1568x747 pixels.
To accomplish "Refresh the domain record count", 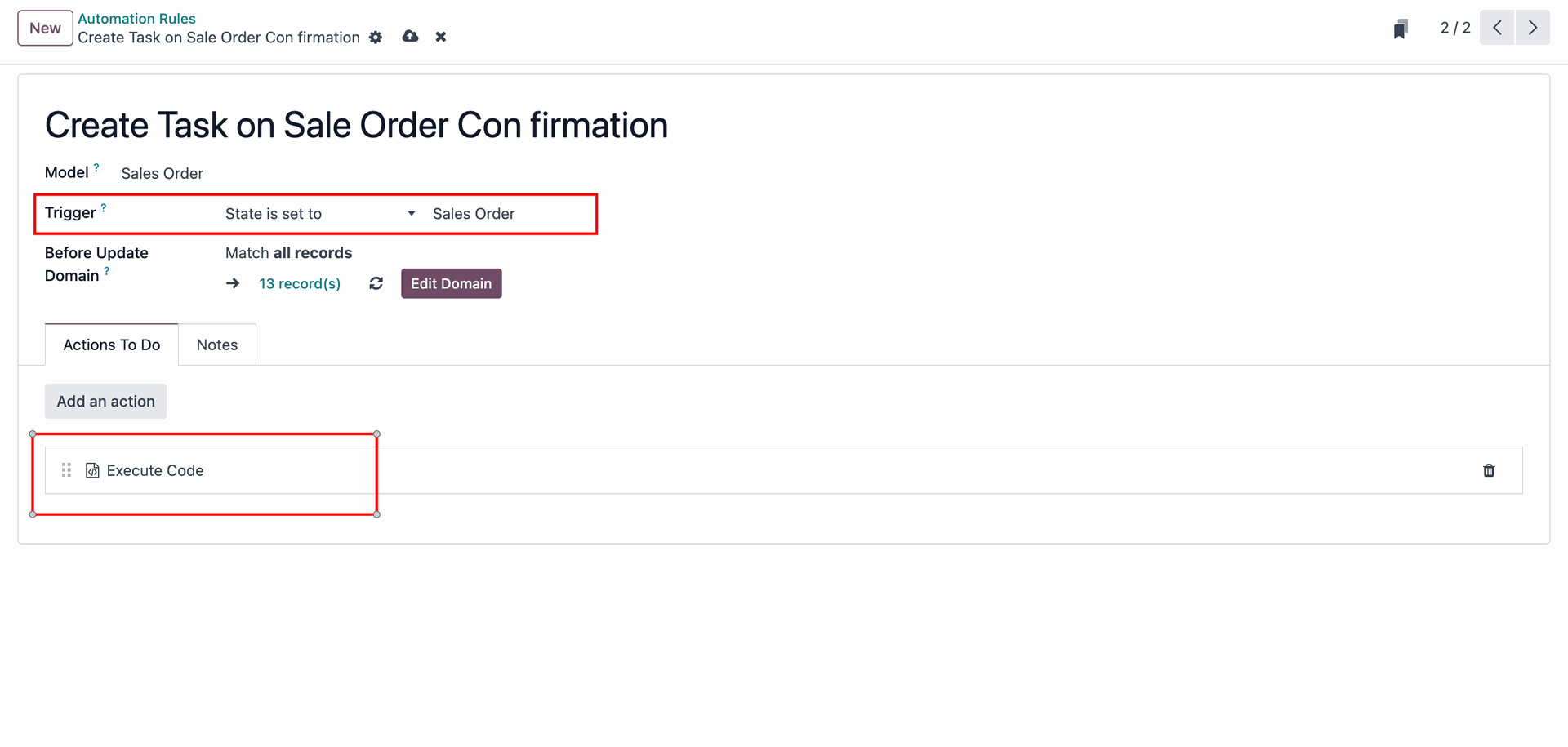I will tap(376, 283).
